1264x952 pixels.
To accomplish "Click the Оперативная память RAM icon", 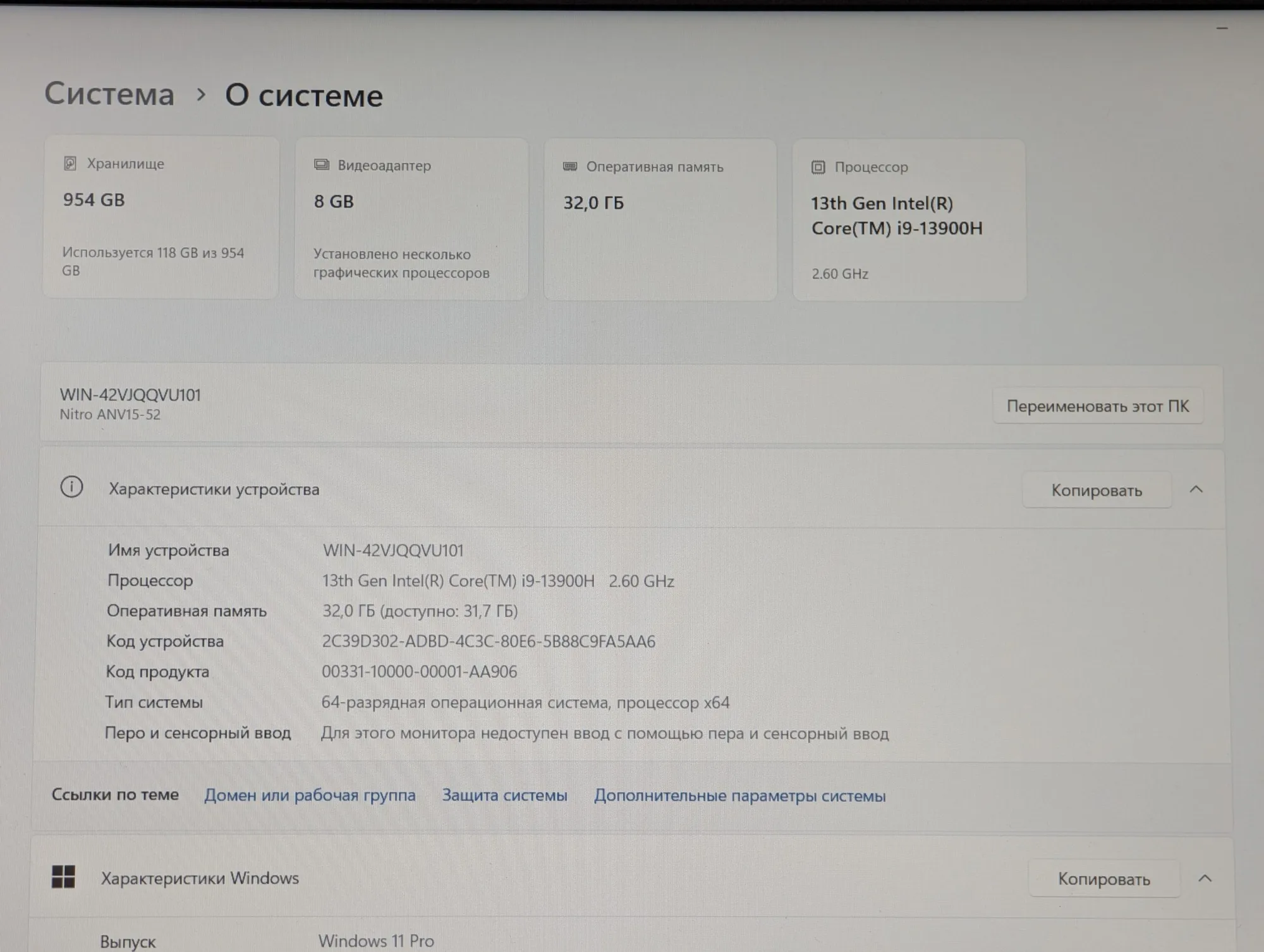I will pyautogui.click(x=570, y=166).
